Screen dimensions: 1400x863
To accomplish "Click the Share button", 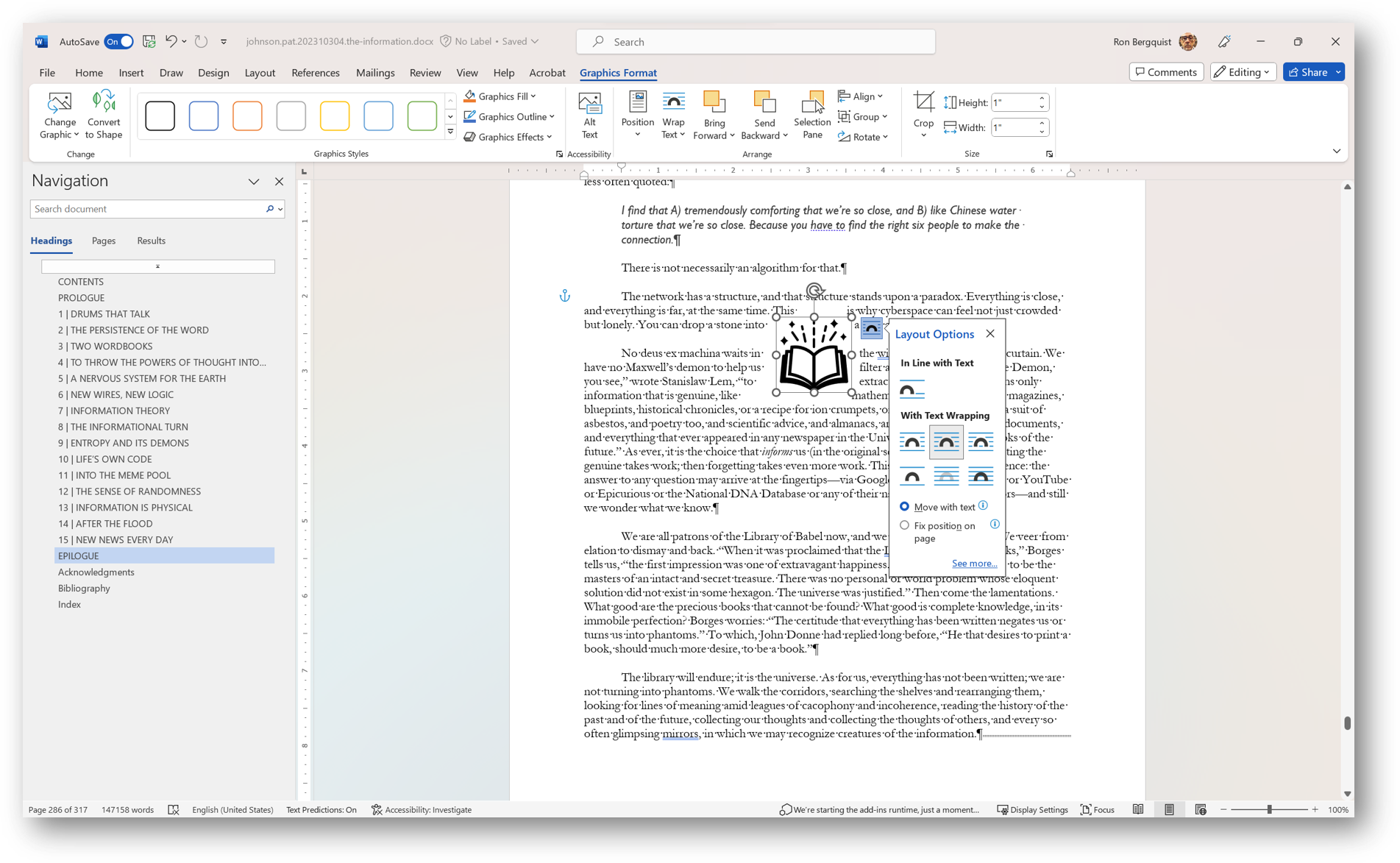I will pyautogui.click(x=1312, y=71).
